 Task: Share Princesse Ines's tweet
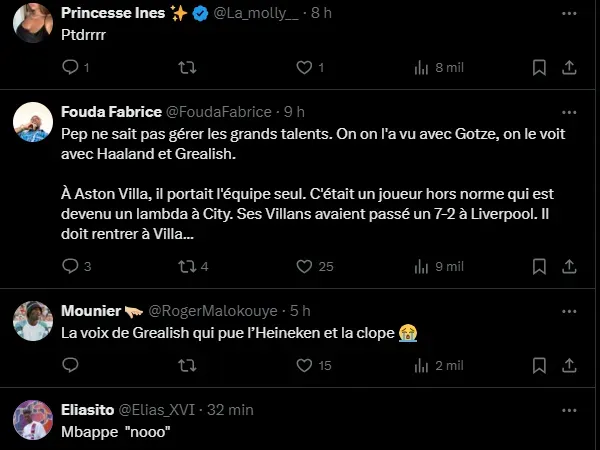point(569,67)
